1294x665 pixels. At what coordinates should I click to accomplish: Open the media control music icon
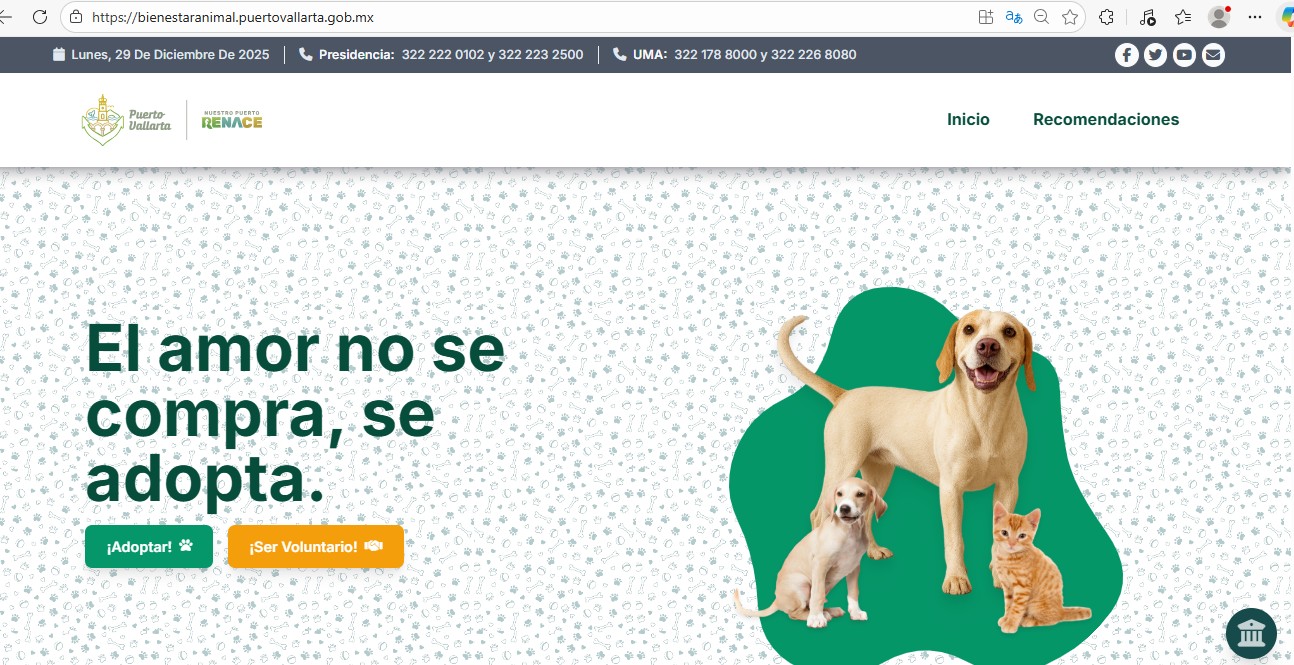tap(1147, 17)
